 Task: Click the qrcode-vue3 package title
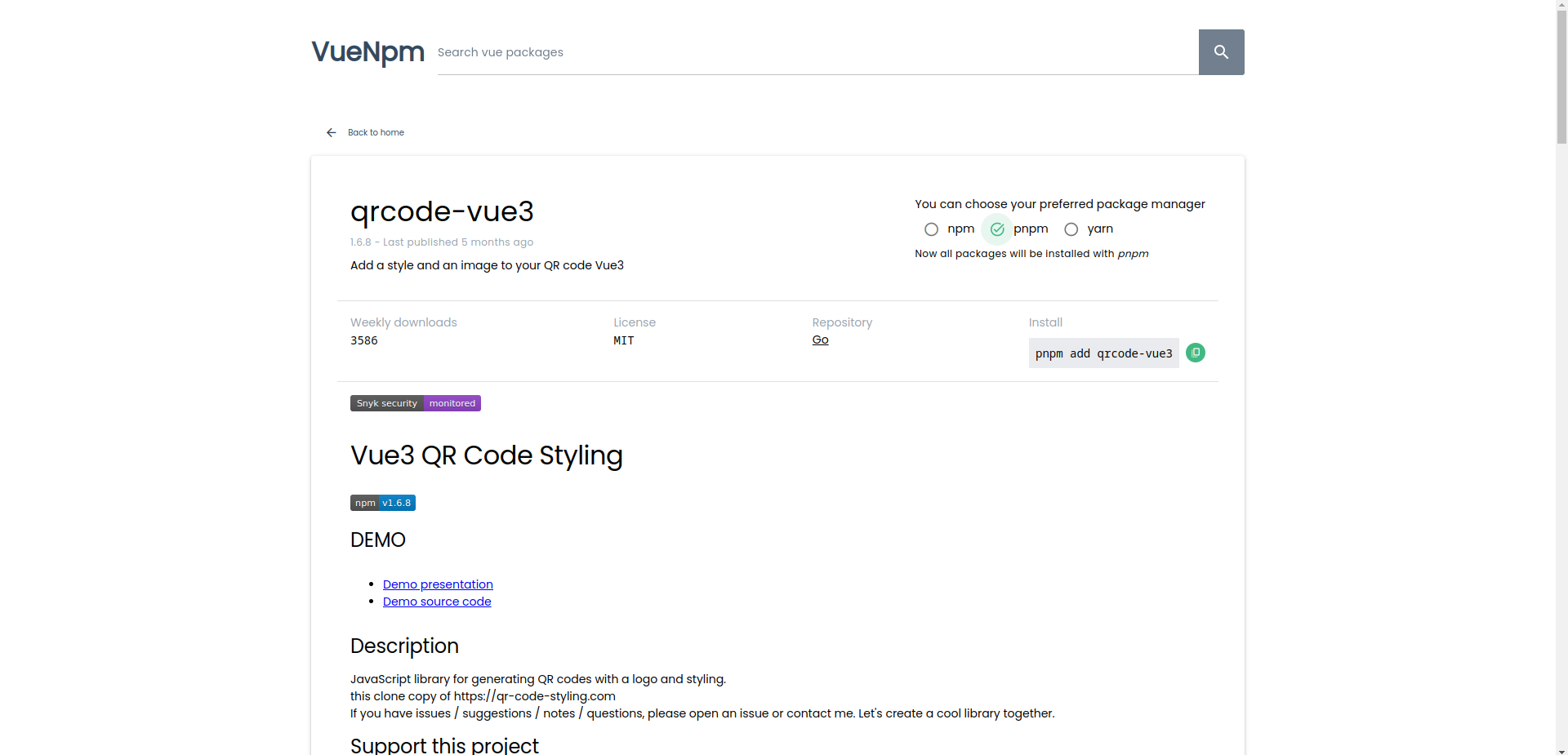(x=442, y=211)
